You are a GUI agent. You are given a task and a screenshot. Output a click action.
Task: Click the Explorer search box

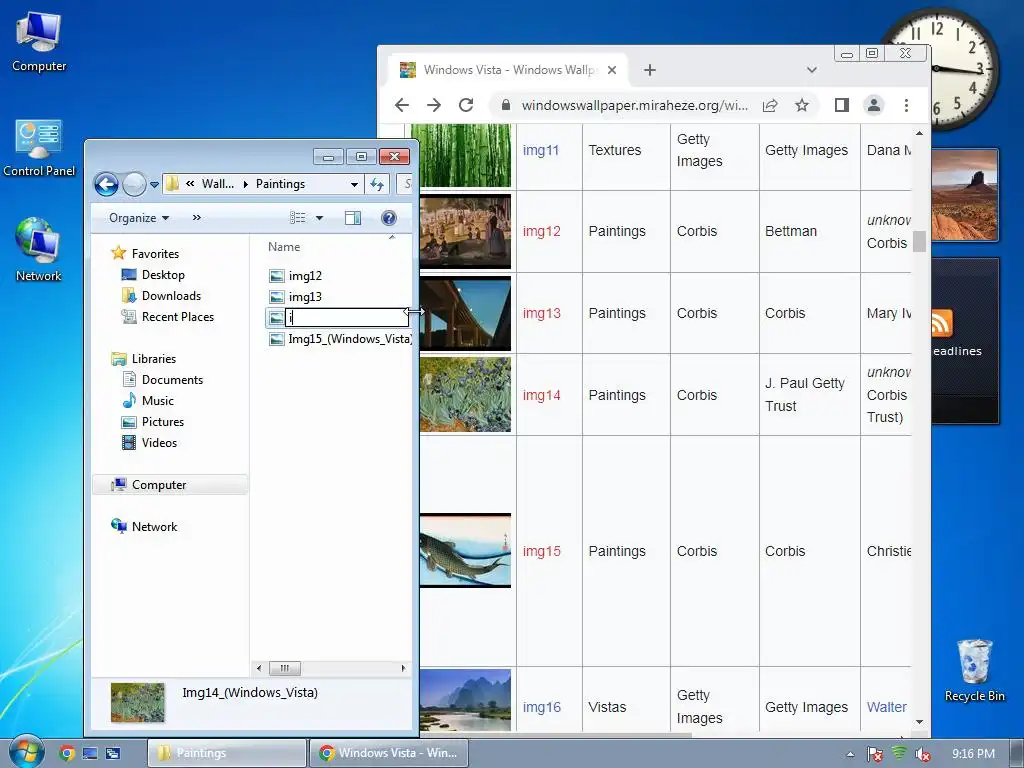[405, 184]
